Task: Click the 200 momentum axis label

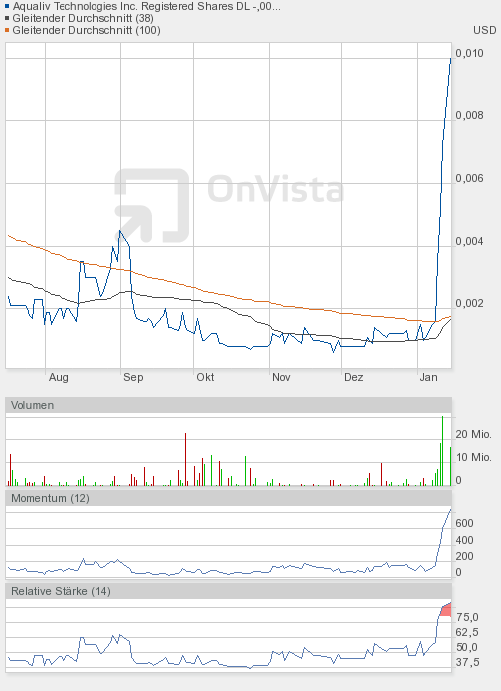Action: (x=464, y=556)
